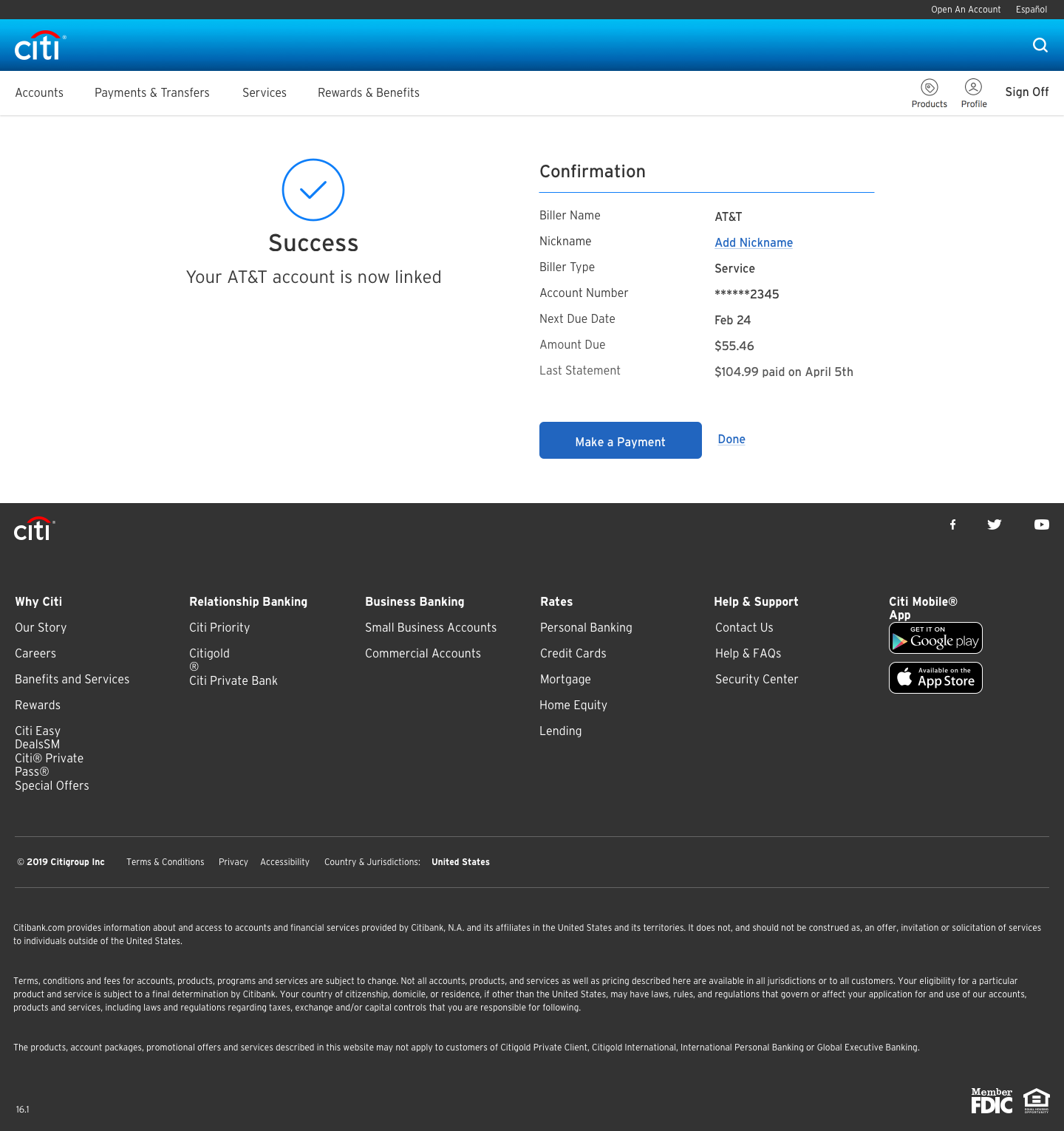Select United States jurisdiction link
Image resolution: width=1064 pixels, height=1131 pixels.
click(x=460, y=862)
